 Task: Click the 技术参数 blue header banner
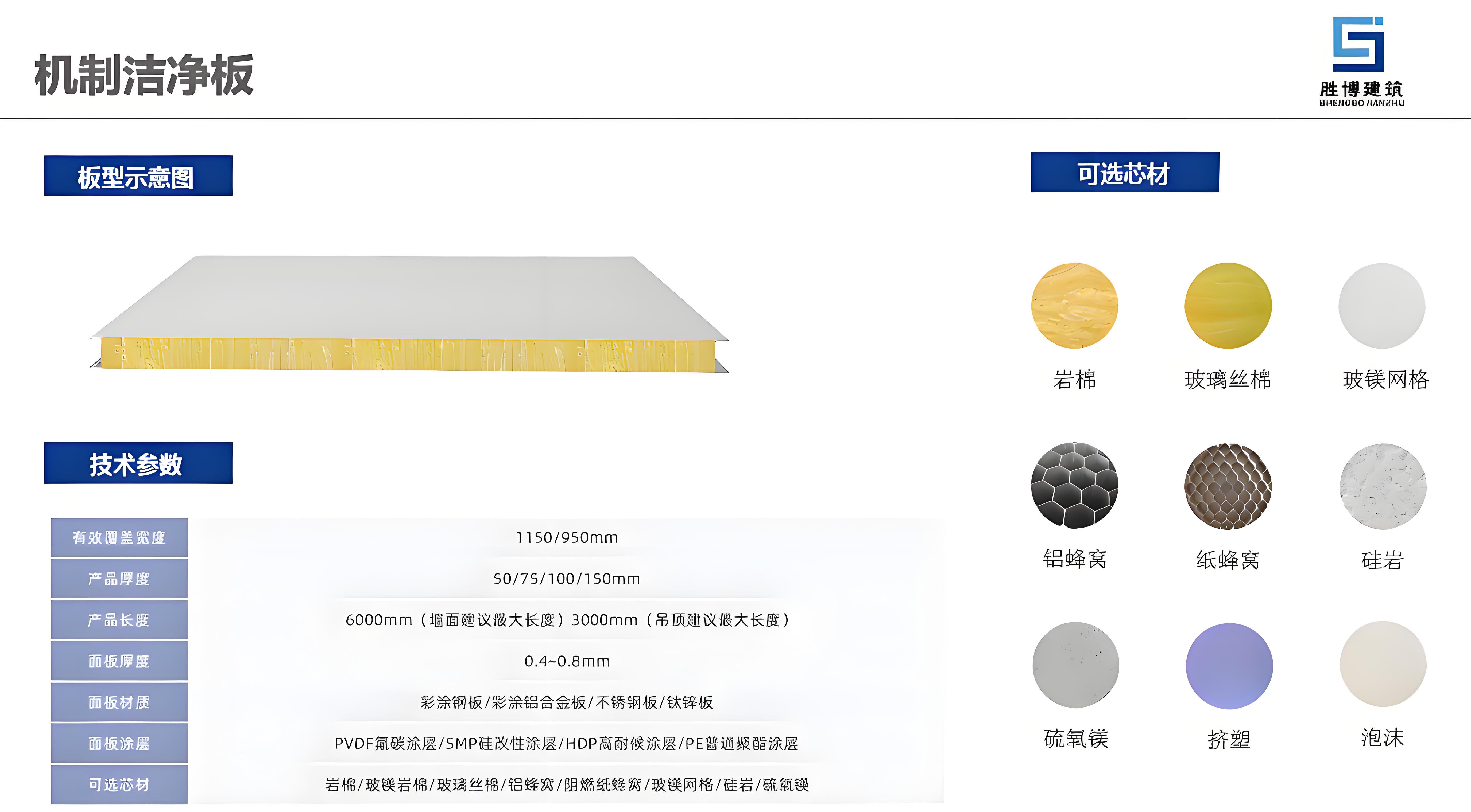tap(138, 463)
